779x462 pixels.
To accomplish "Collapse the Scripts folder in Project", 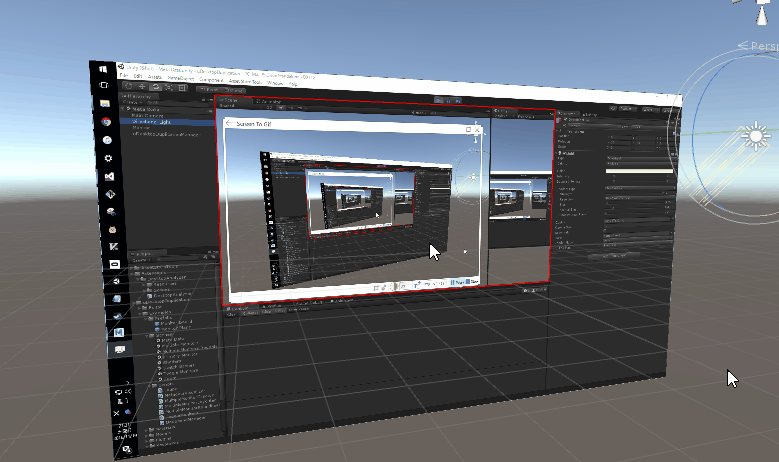I will coord(151,385).
